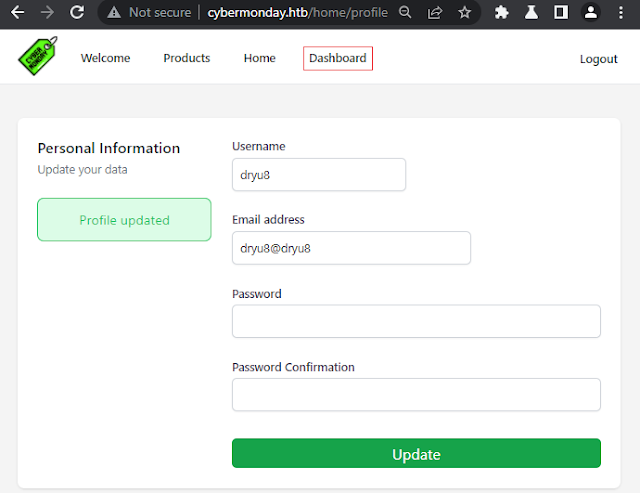Screen dimensions: 640x493
Task: Open the Chrome three-dot menu
Action: point(620,13)
